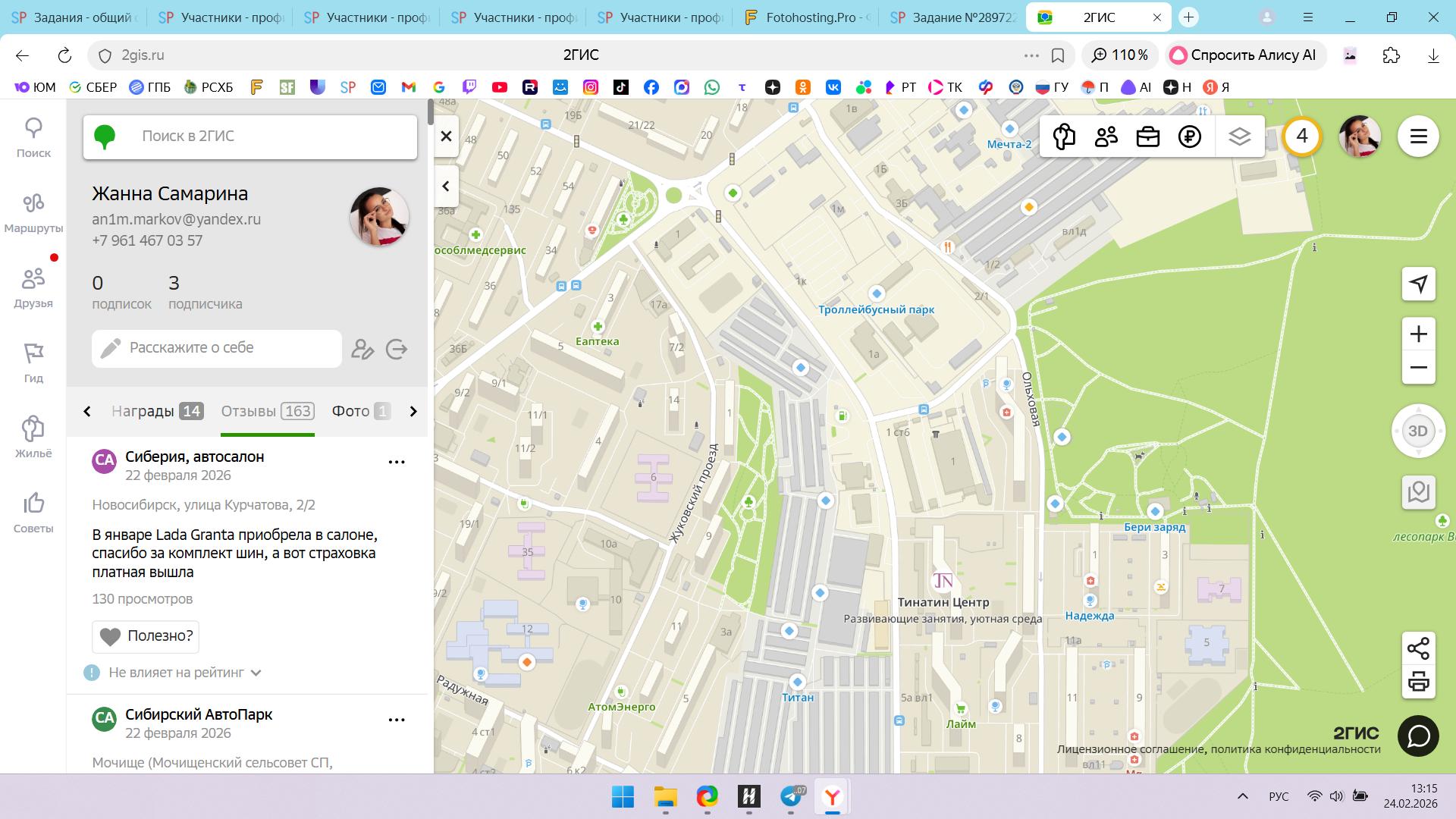Zoom in the map with plus

[1418, 334]
